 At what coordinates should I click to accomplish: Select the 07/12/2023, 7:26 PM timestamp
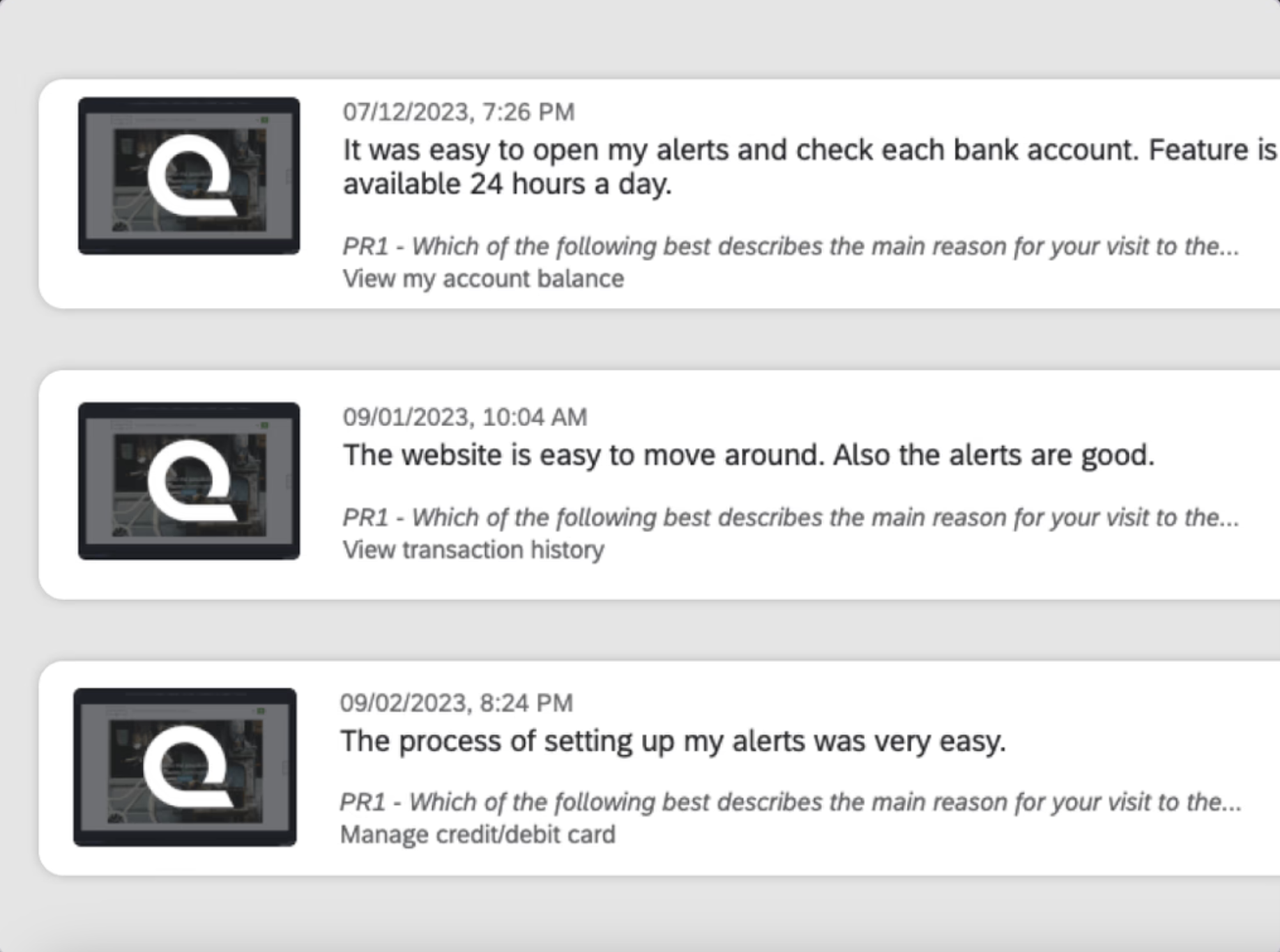[x=458, y=112]
